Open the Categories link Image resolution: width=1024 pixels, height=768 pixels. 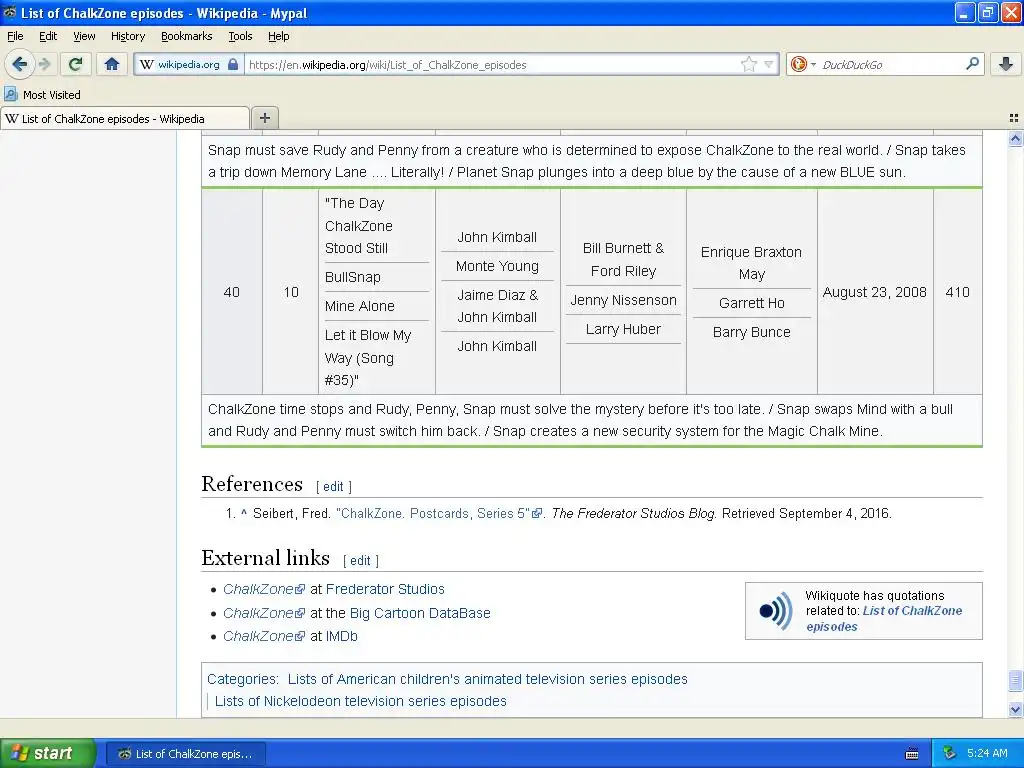(242, 679)
